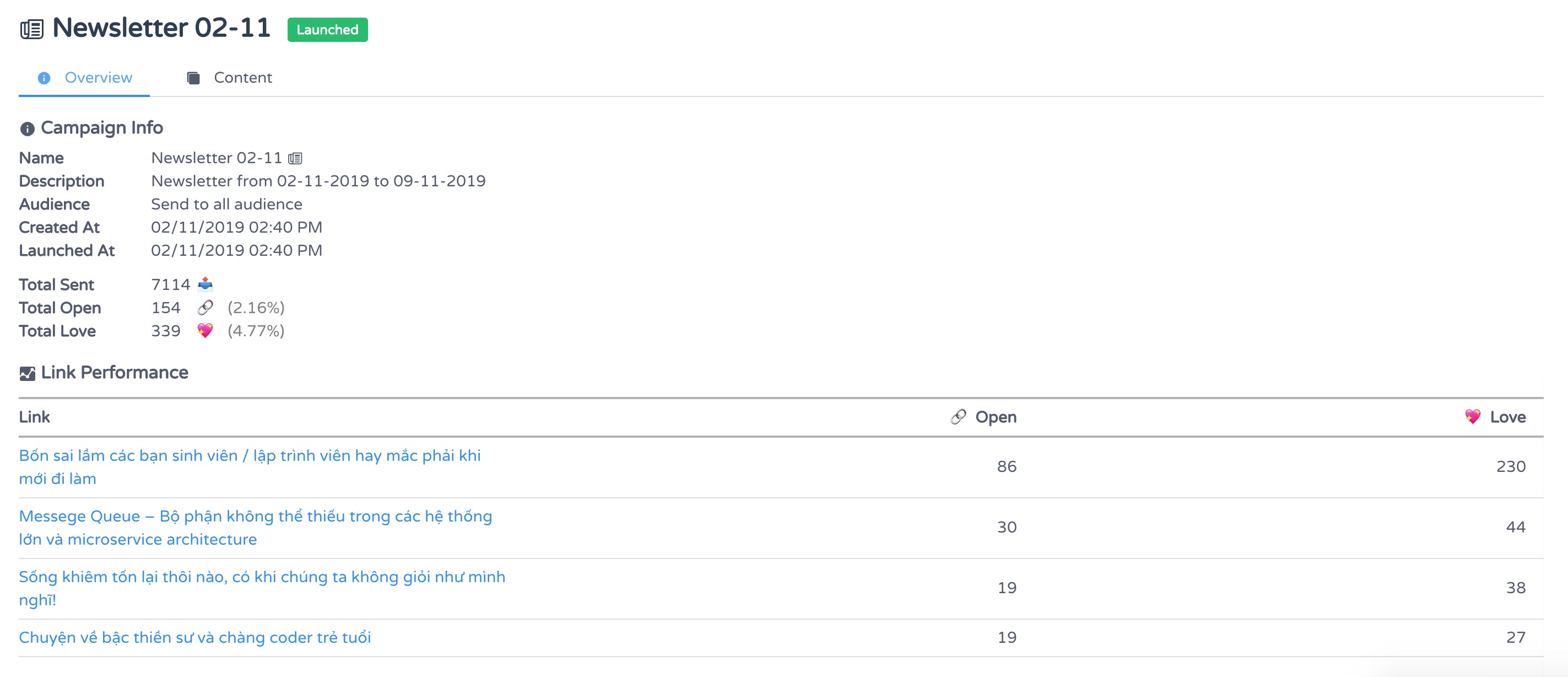Click the Overview tab info icon

pyautogui.click(x=44, y=78)
